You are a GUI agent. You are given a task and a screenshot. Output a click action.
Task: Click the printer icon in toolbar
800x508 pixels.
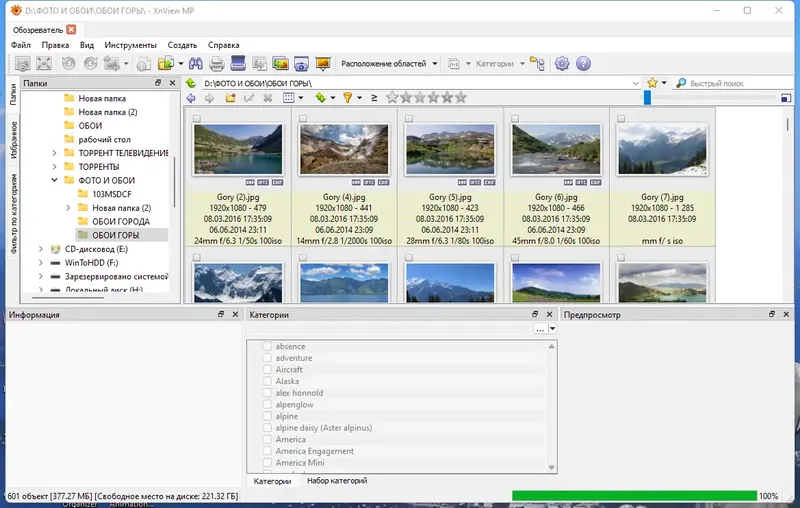pos(217,64)
